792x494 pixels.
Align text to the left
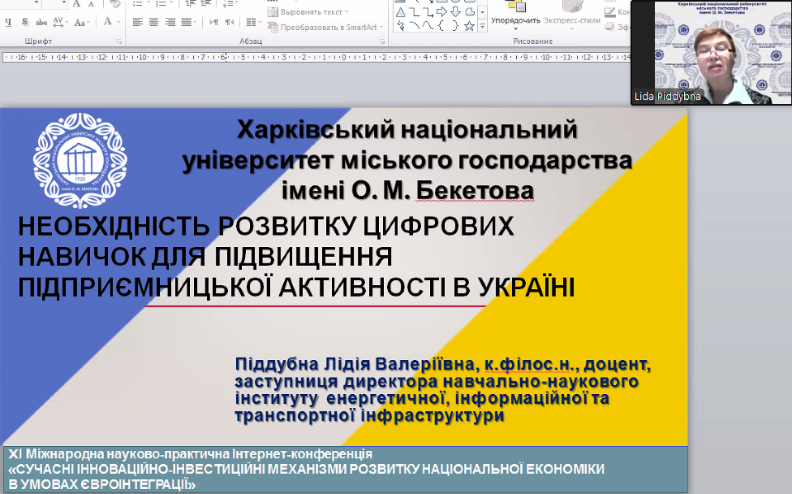[x=137, y=22]
